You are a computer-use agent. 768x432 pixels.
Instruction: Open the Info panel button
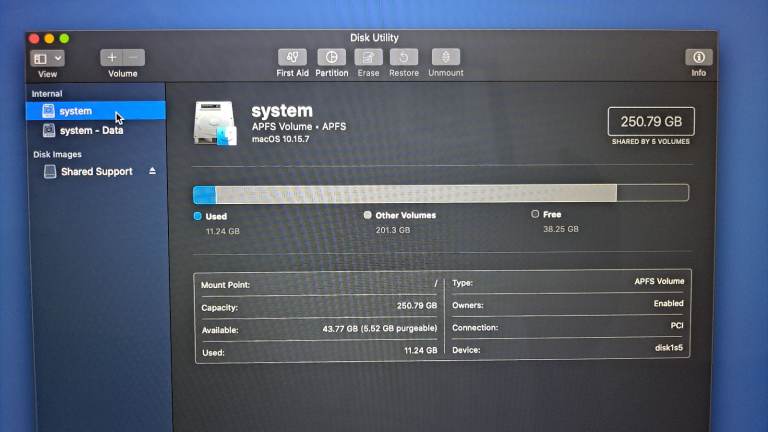(x=698, y=58)
